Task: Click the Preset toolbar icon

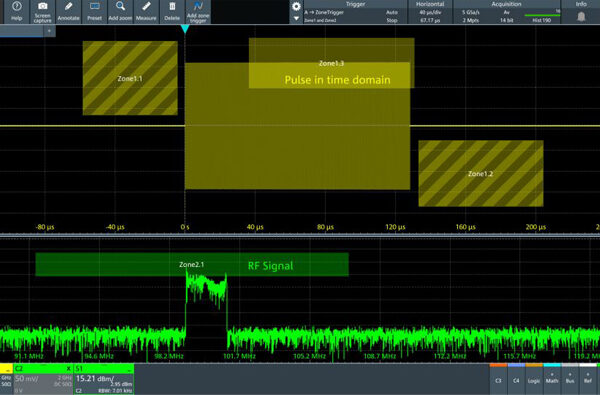Action: pos(94,11)
